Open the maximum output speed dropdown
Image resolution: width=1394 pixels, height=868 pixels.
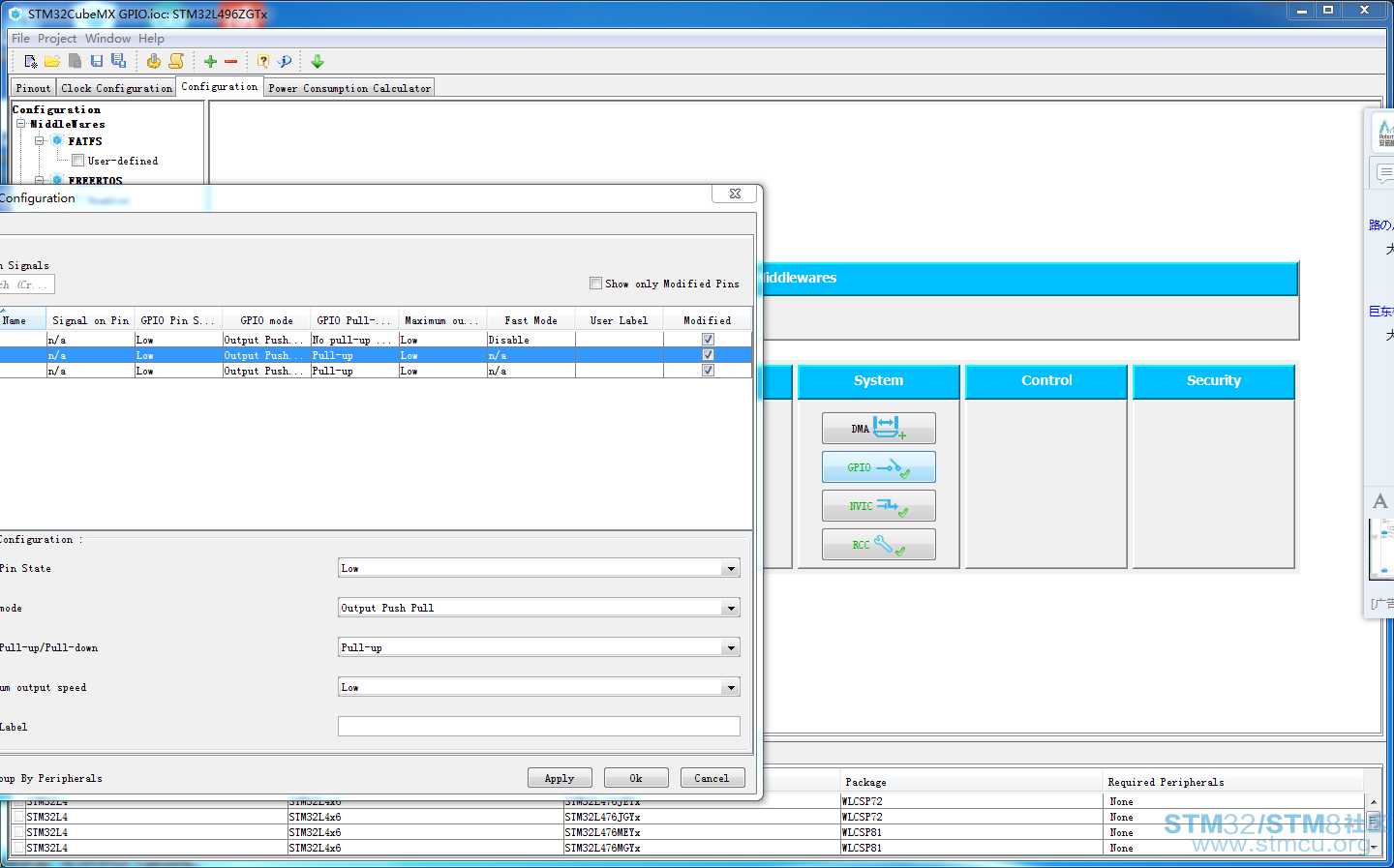pyautogui.click(x=731, y=687)
